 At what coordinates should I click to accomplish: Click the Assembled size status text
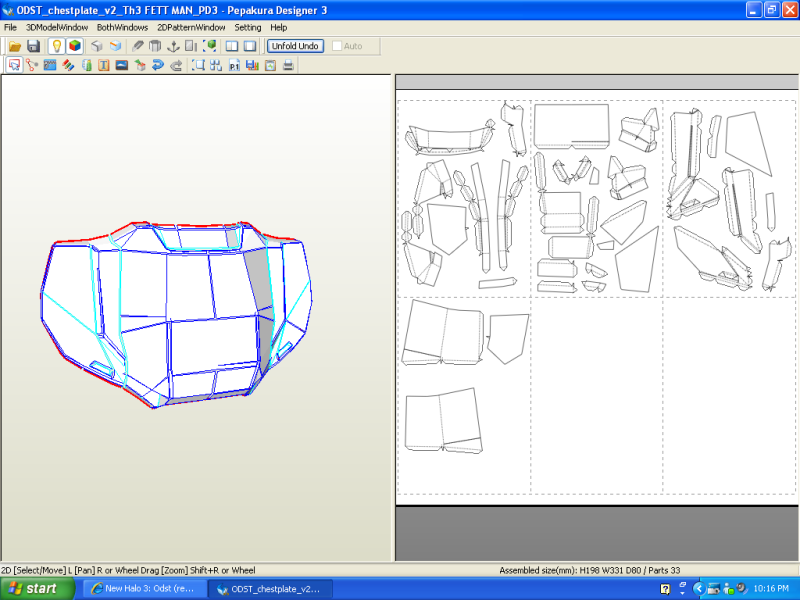click(589, 570)
